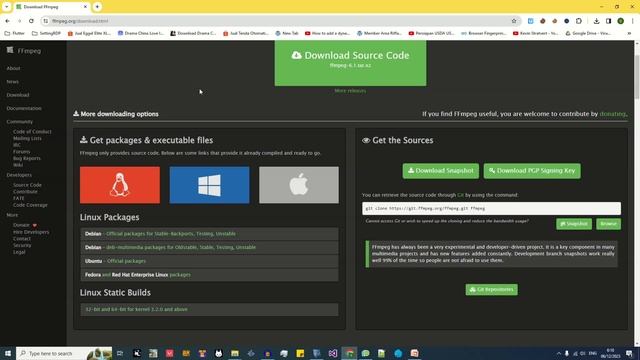Click the taskbar search box
The width and height of the screenshot is (640, 360).
point(64,353)
